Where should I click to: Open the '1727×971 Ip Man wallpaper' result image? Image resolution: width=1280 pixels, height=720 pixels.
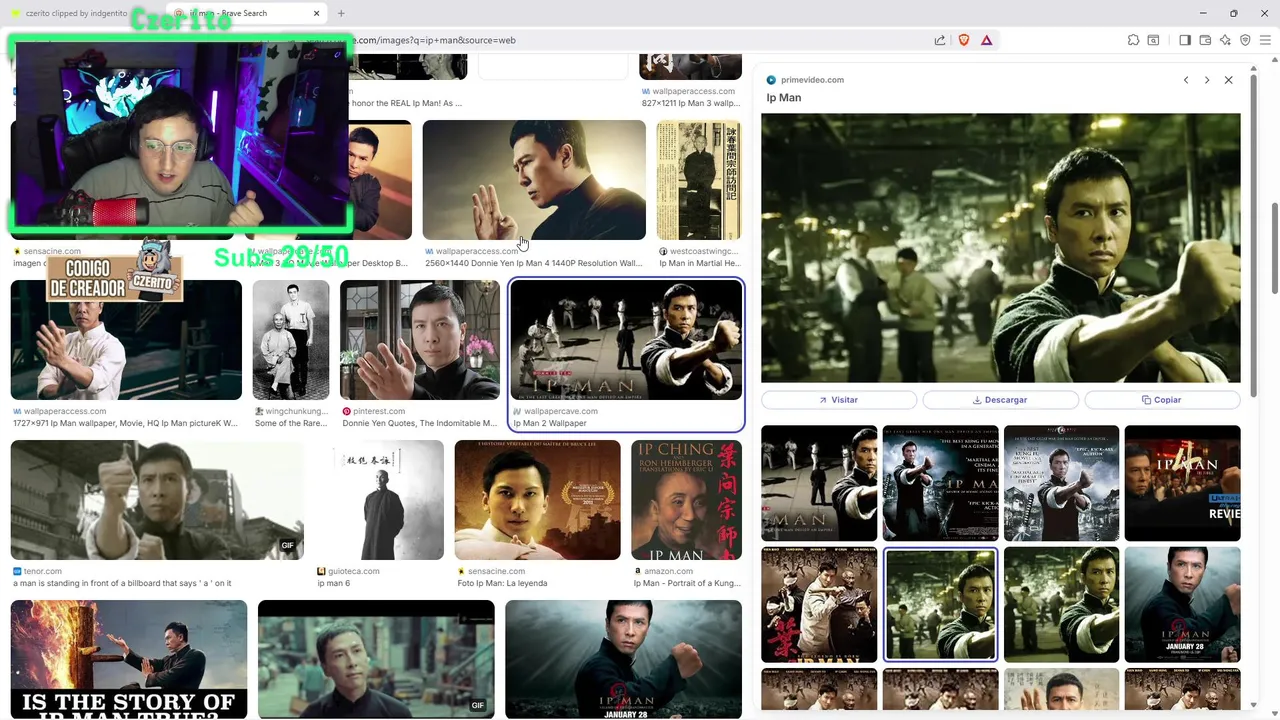pyautogui.click(x=126, y=340)
